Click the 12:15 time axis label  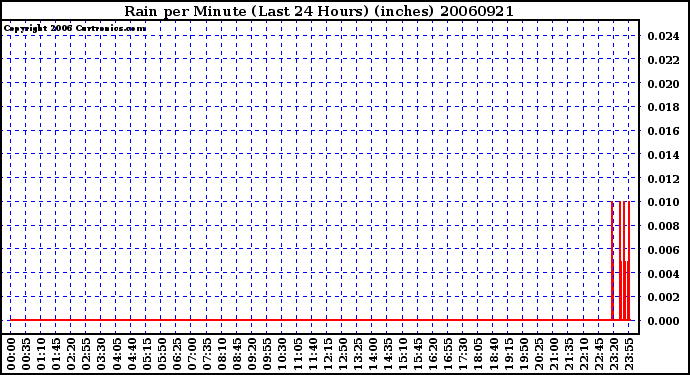pos(327,354)
